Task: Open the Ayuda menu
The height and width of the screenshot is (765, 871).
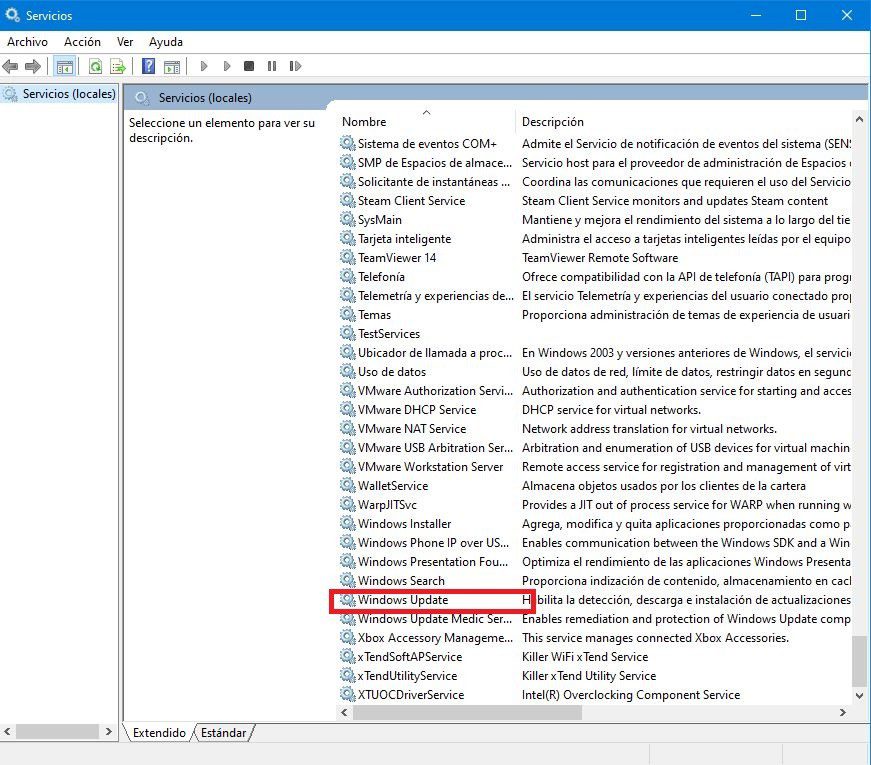Action: click(x=166, y=42)
